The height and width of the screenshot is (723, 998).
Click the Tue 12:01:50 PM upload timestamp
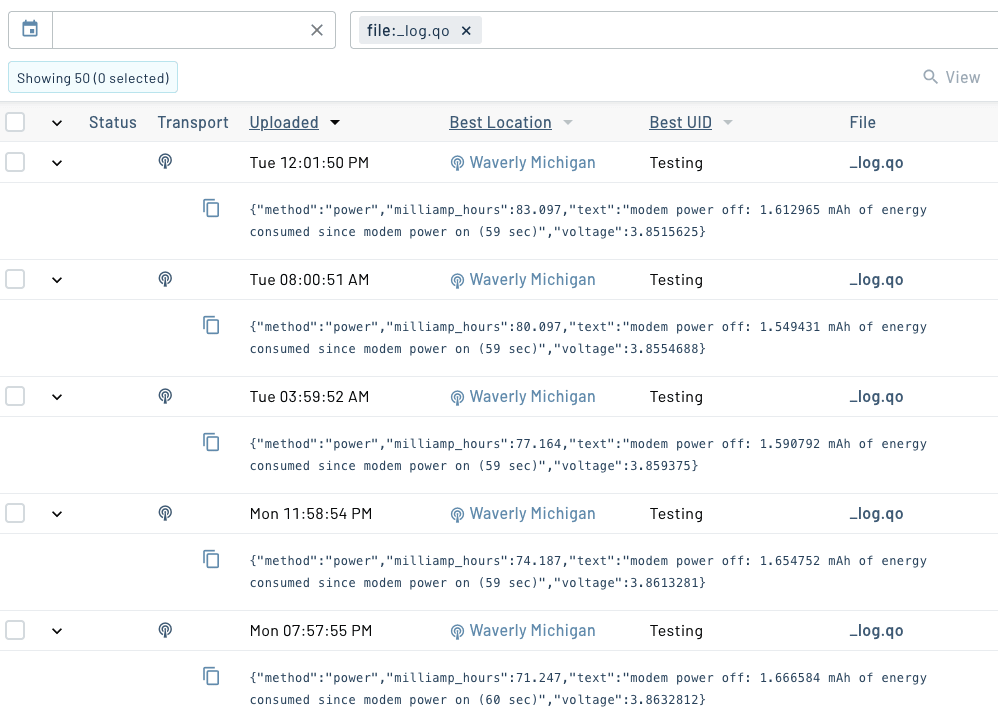coord(309,162)
